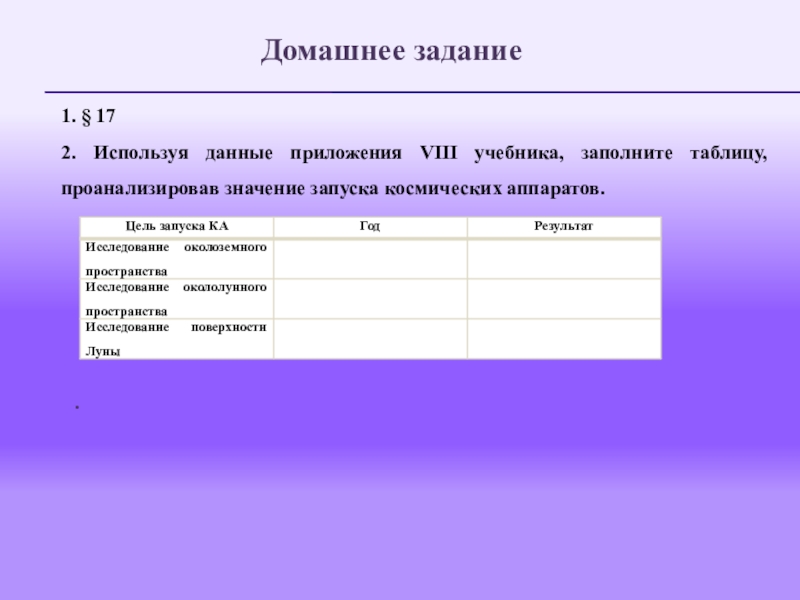Click the "Исследование окололунного пространства" row label

point(176,299)
